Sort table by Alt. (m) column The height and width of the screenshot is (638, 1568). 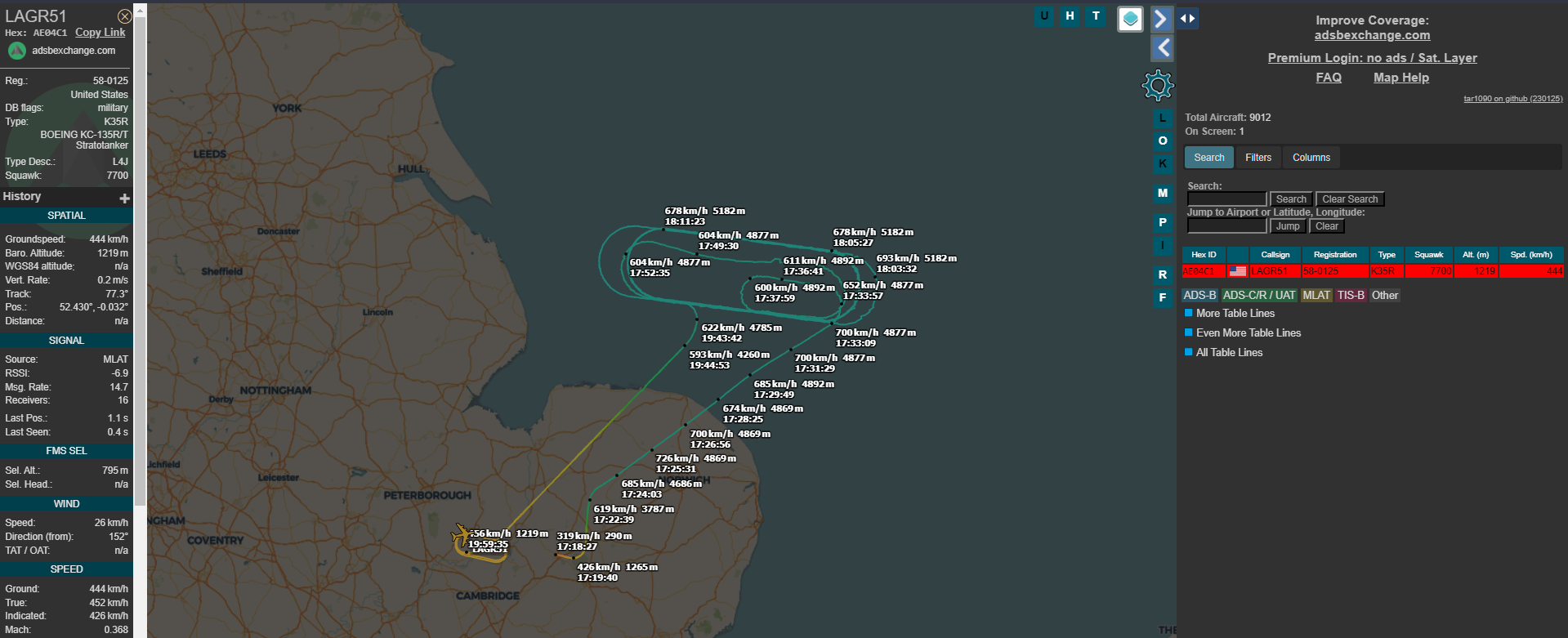[1476, 255]
